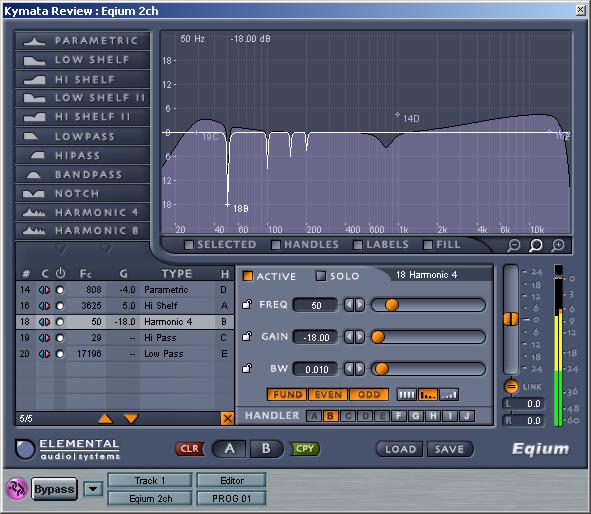Add a Parametric filter type
This screenshot has width=591, height=514.
point(82,41)
